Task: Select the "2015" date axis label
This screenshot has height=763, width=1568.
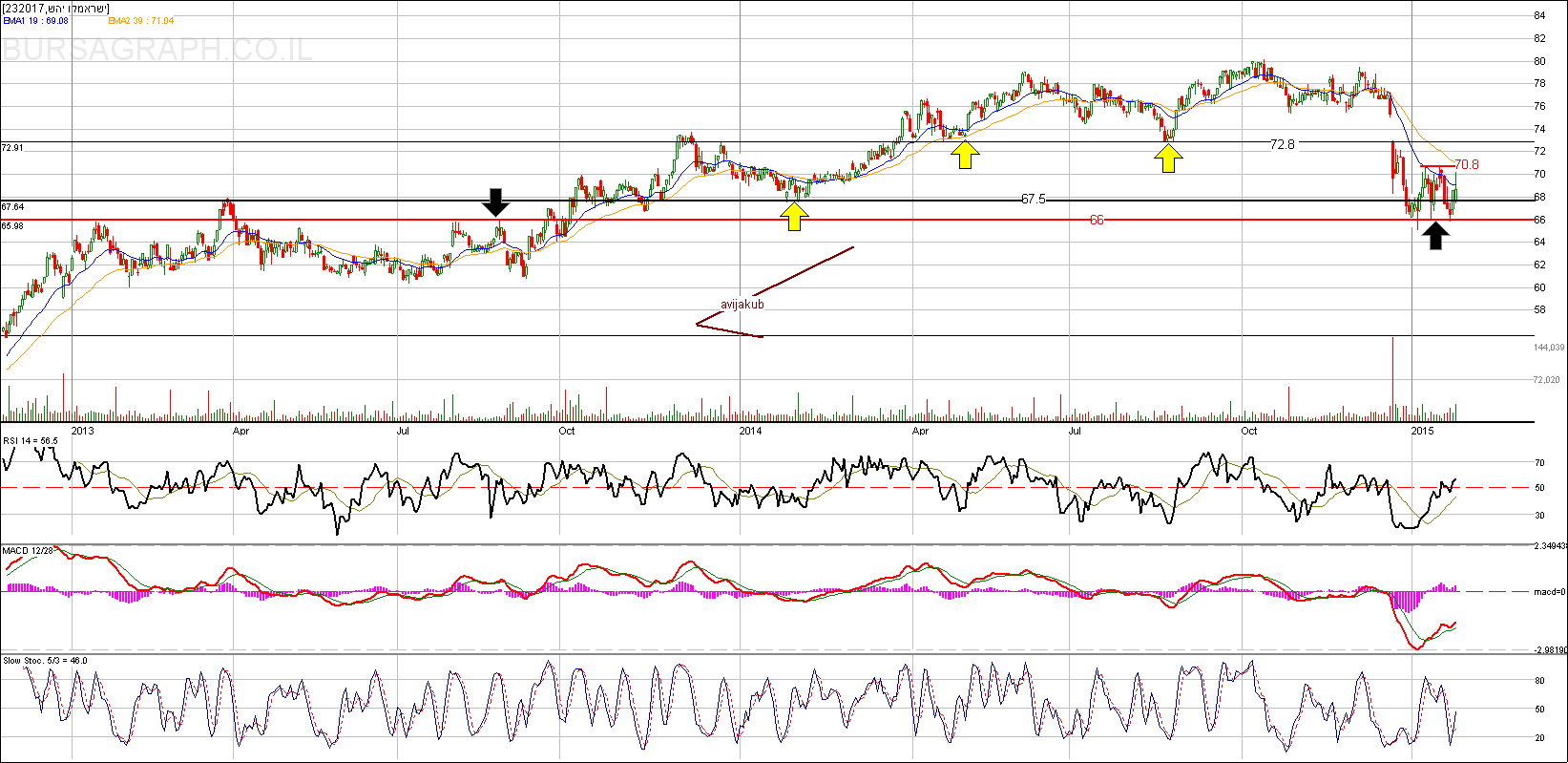Action: pos(1423,431)
